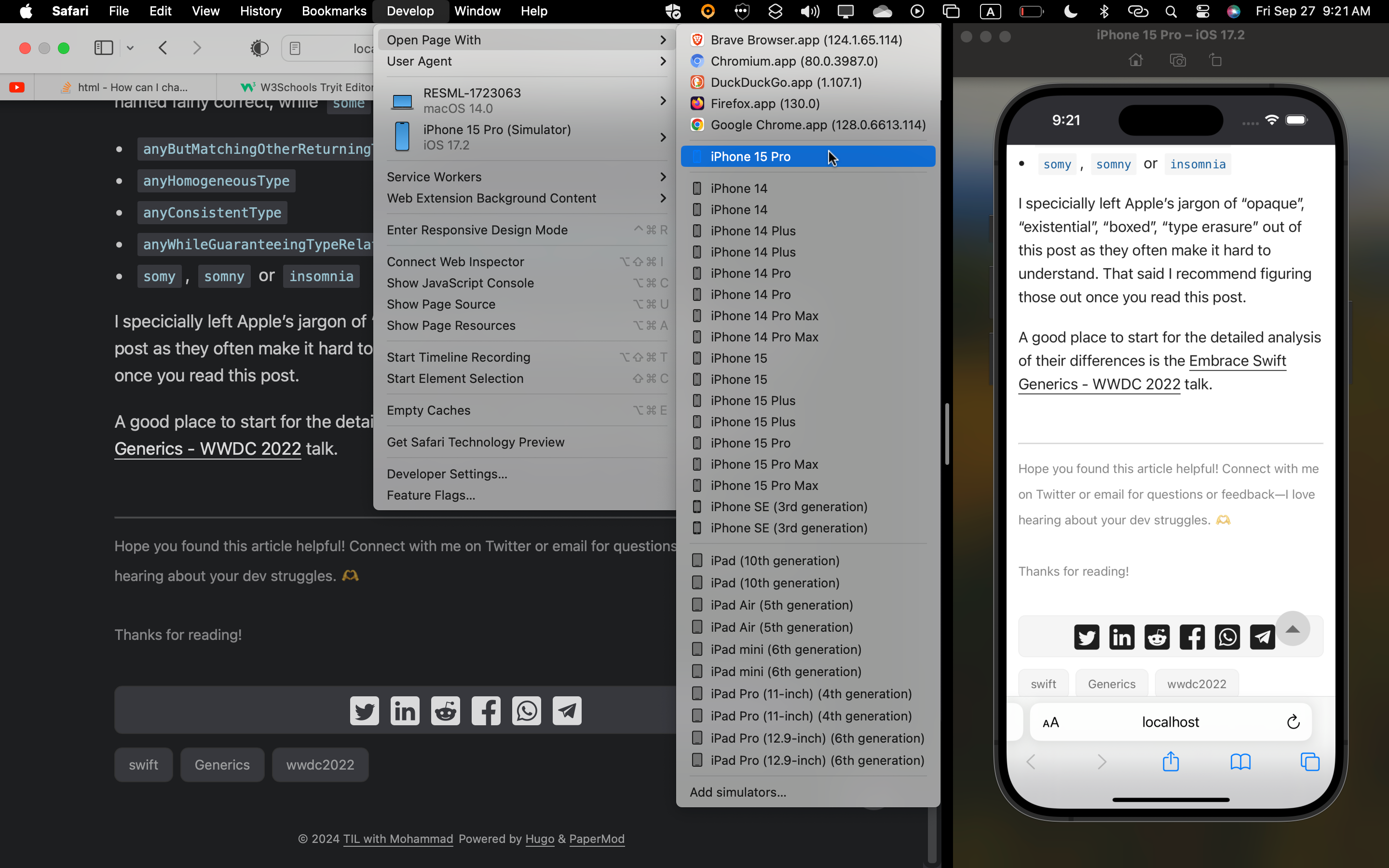1389x868 pixels.
Task: Tap the bookmarks icon in mobile Safari toolbar
Action: [1240, 762]
